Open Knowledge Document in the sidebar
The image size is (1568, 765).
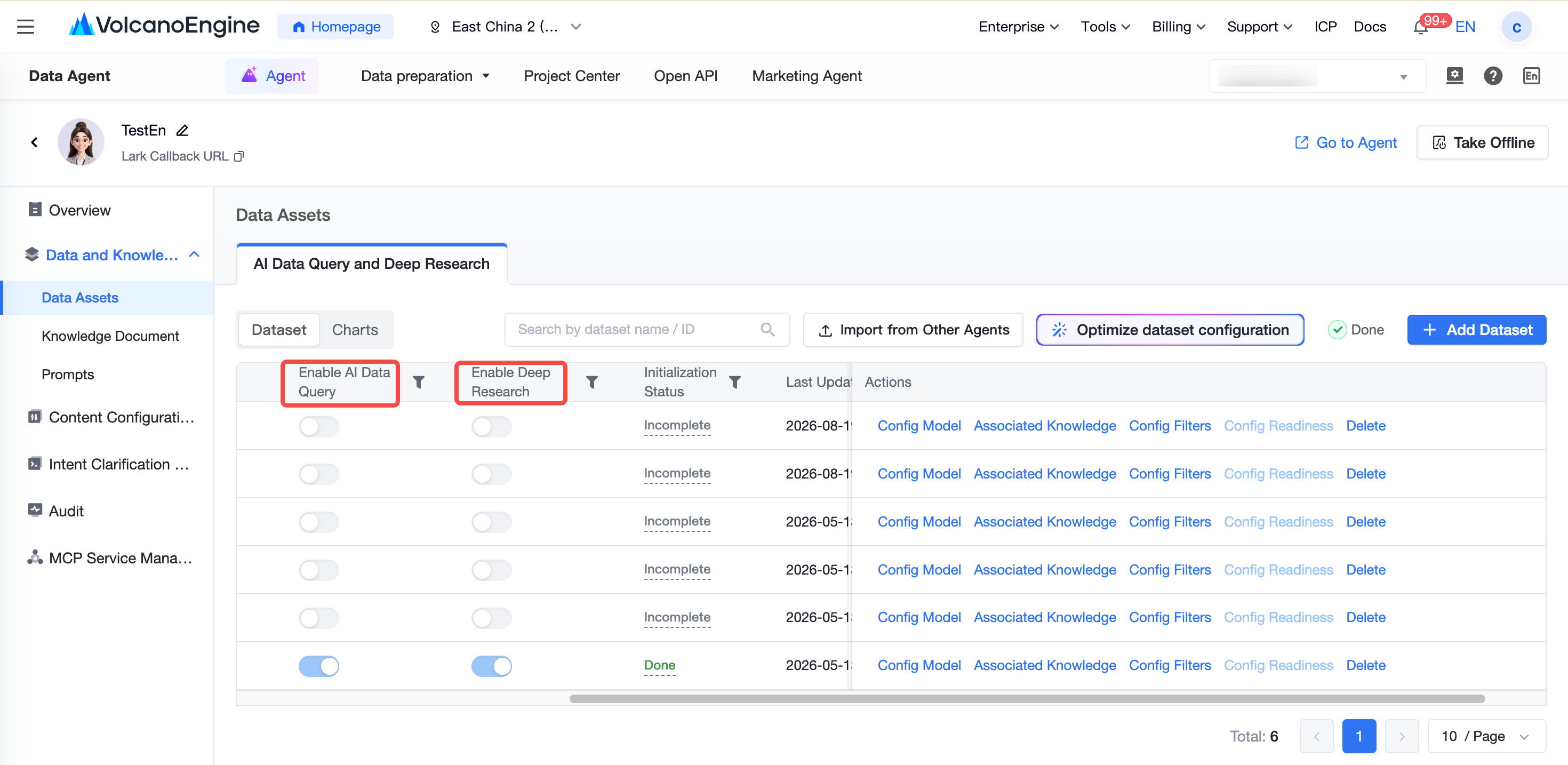(x=110, y=336)
